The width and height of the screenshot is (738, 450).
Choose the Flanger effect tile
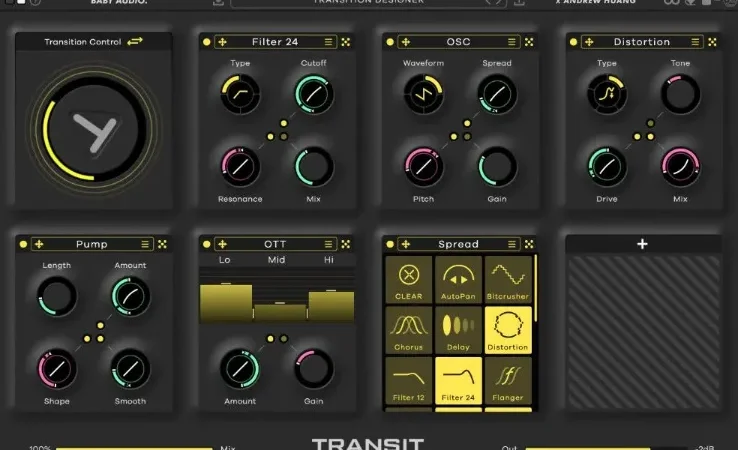508,380
